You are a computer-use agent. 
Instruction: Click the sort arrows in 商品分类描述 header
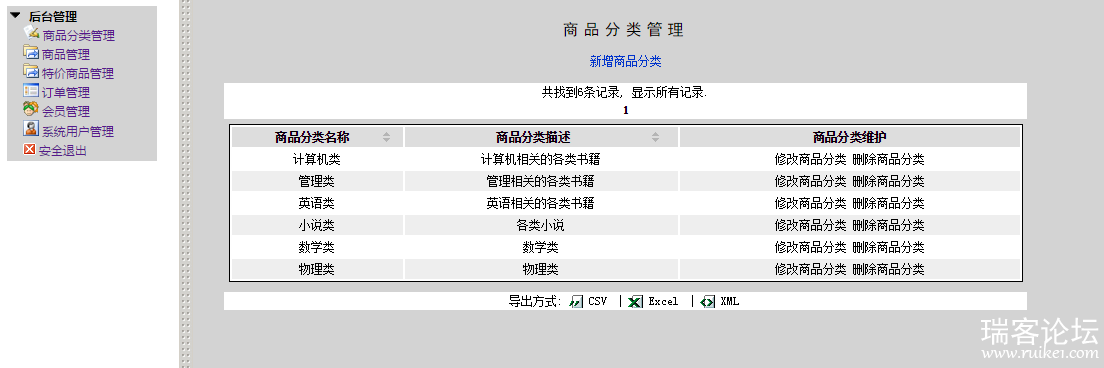coord(656,137)
